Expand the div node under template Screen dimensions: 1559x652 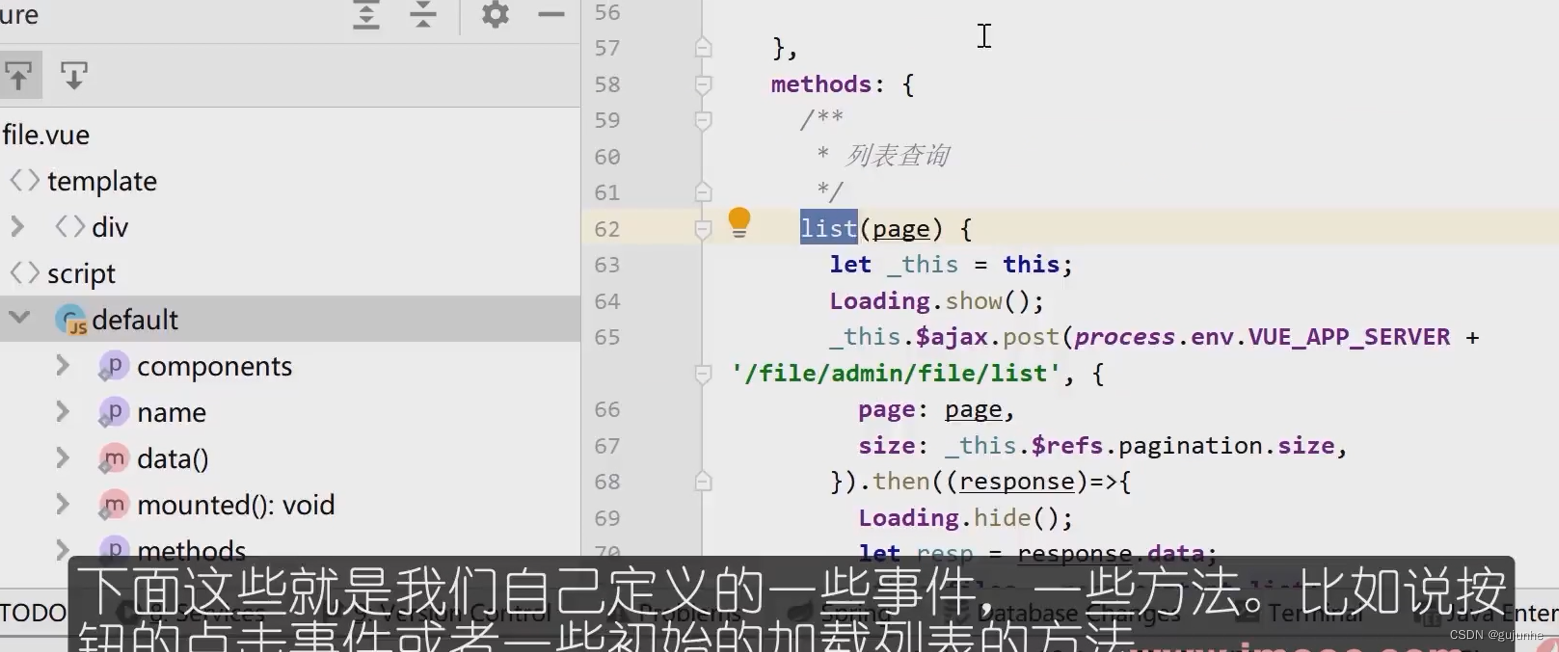[17, 227]
